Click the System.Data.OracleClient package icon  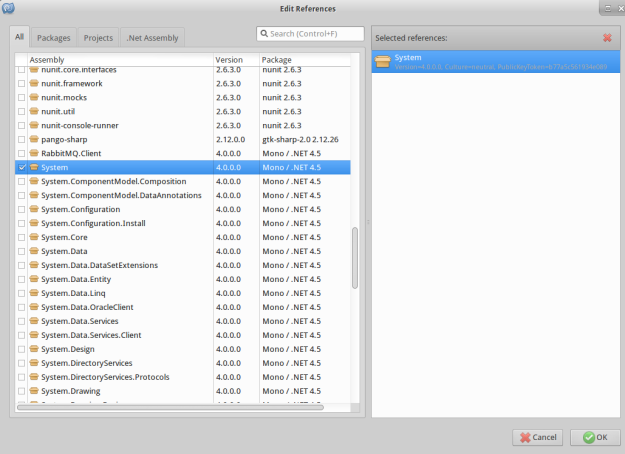tap(34, 307)
